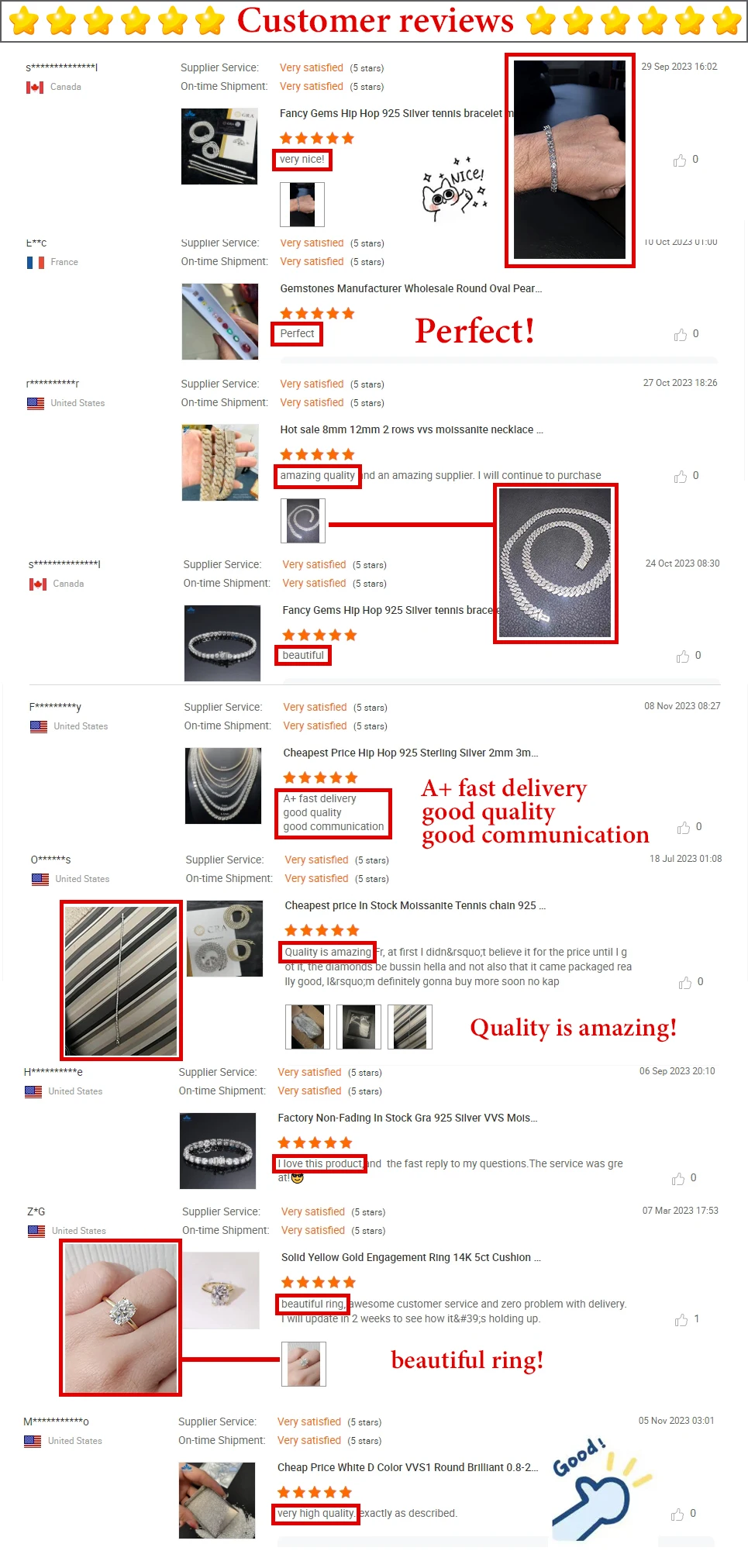Click thumbs-up on the 18 Jul 2023 review

coord(685,983)
